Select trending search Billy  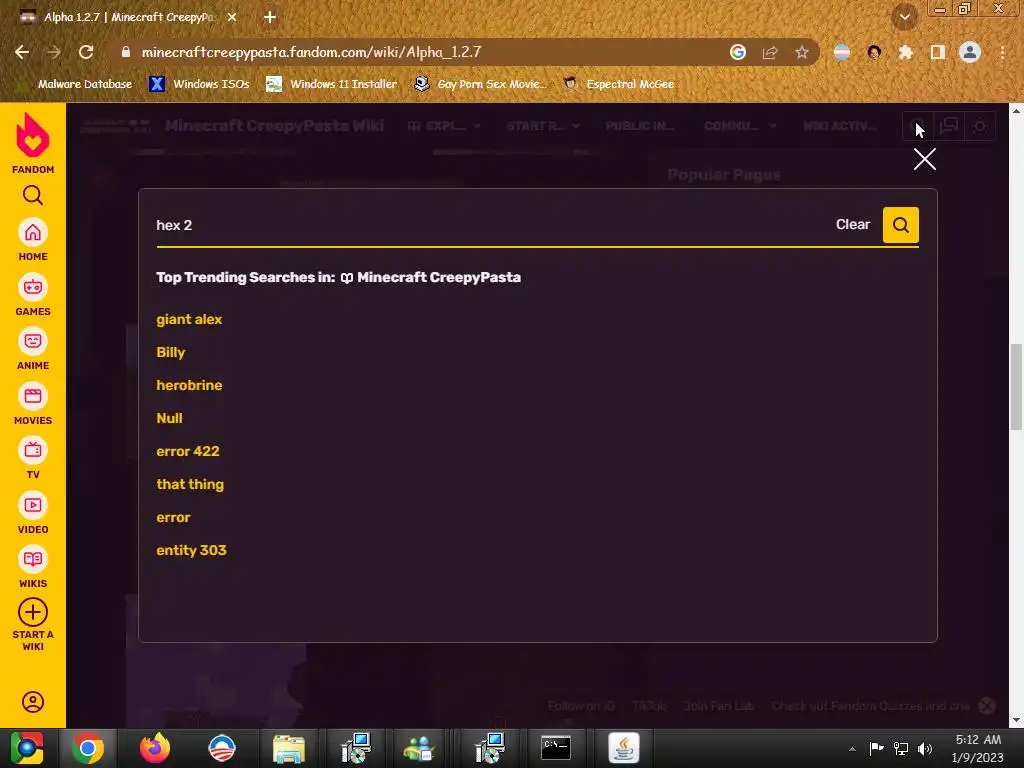(x=170, y=352)
